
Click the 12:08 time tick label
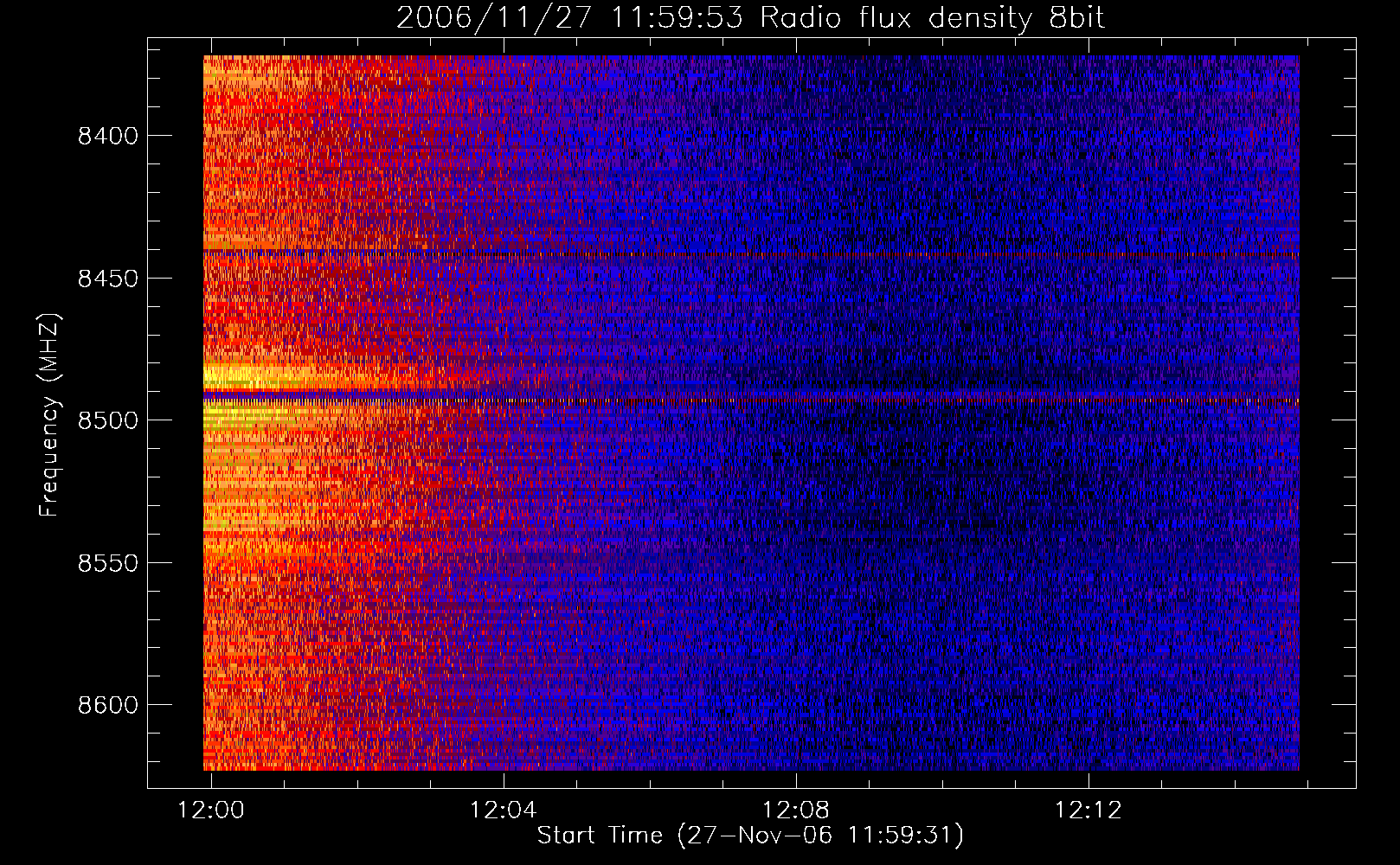coord(796,811)
